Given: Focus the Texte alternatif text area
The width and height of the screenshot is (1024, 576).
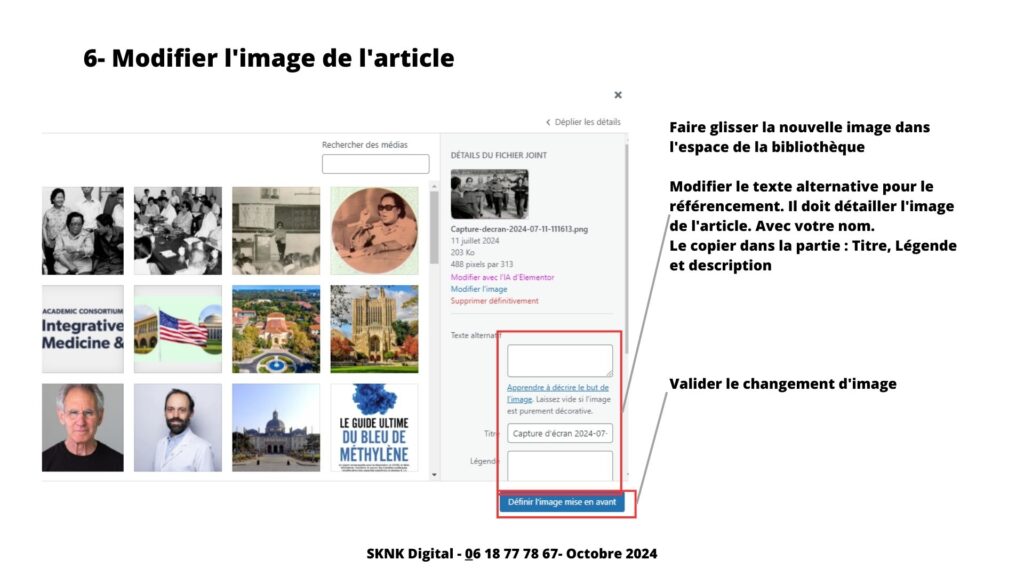Looking at the screenshot, I should tap(559, 361).
